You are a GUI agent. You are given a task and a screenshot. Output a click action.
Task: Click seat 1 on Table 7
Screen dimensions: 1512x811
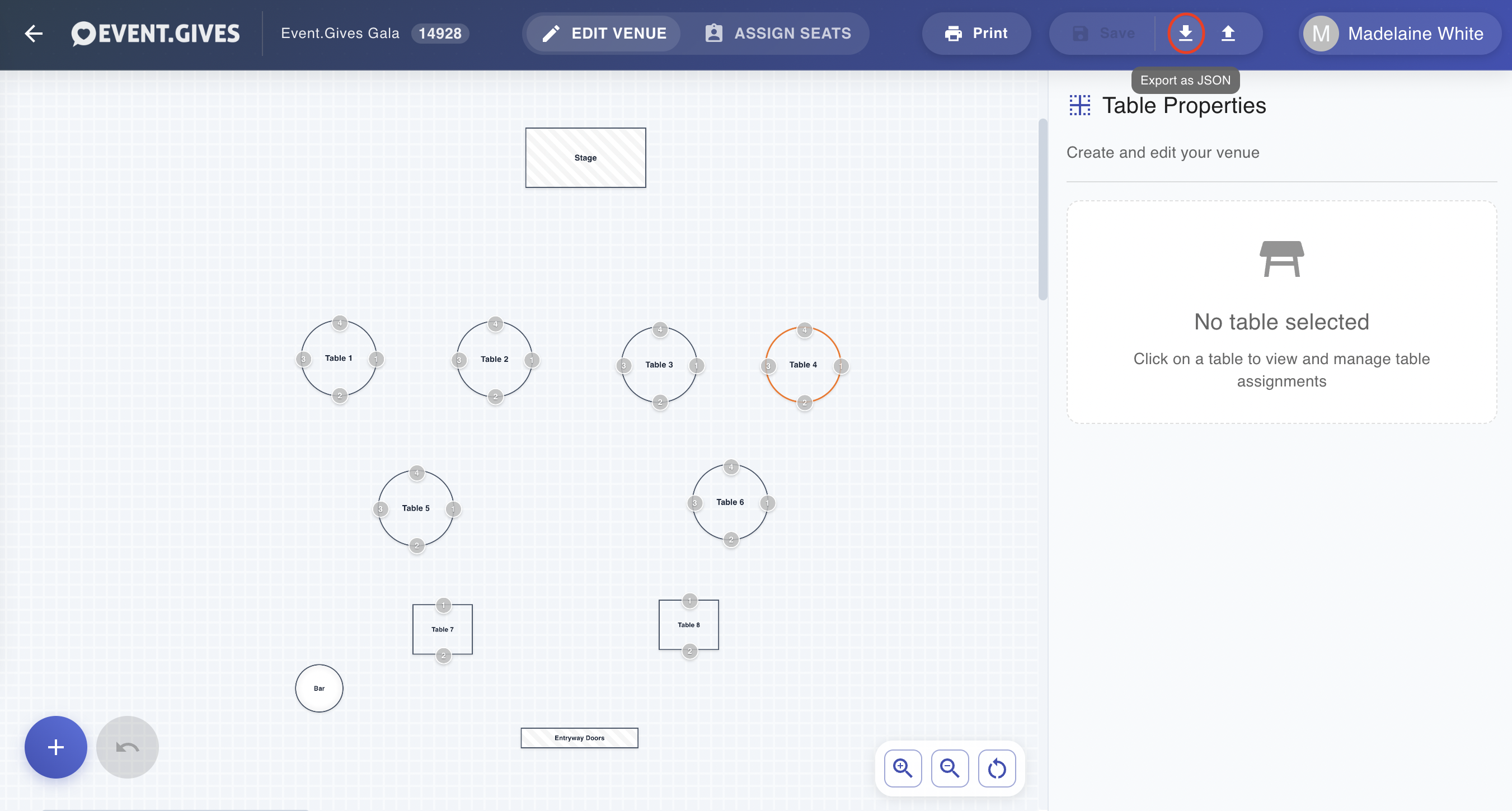coord(444,605)
